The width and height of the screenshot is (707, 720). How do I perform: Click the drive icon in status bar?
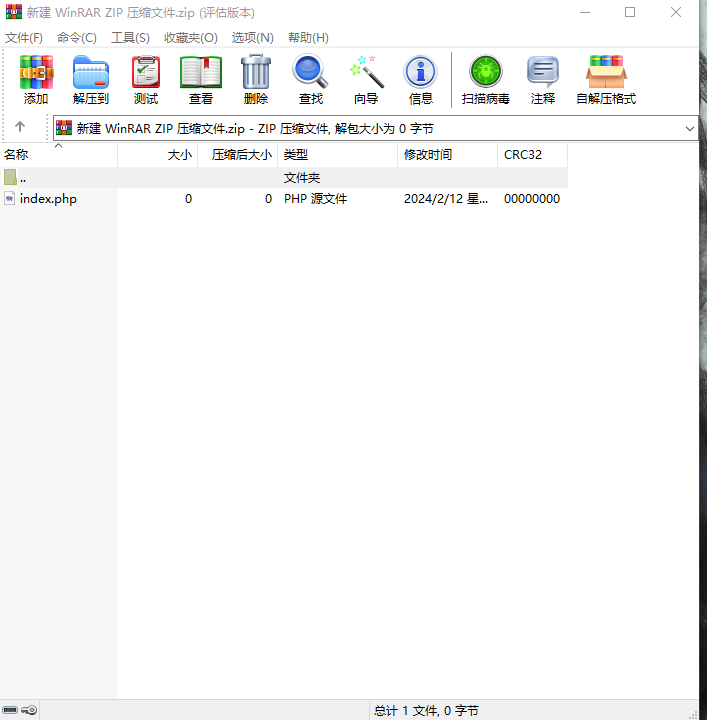click(10, 710)
